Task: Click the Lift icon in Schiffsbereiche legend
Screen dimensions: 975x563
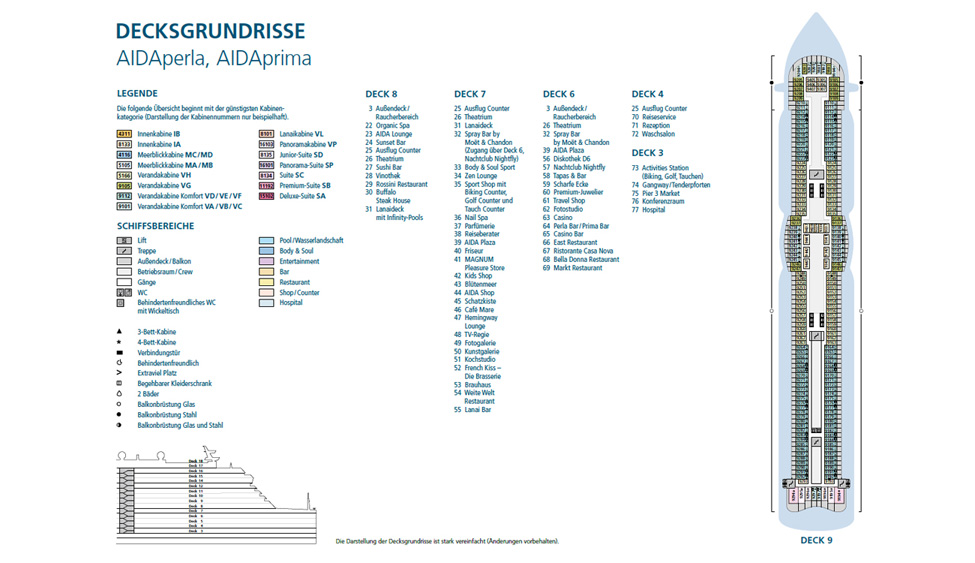Action: [x=124, y=241]
